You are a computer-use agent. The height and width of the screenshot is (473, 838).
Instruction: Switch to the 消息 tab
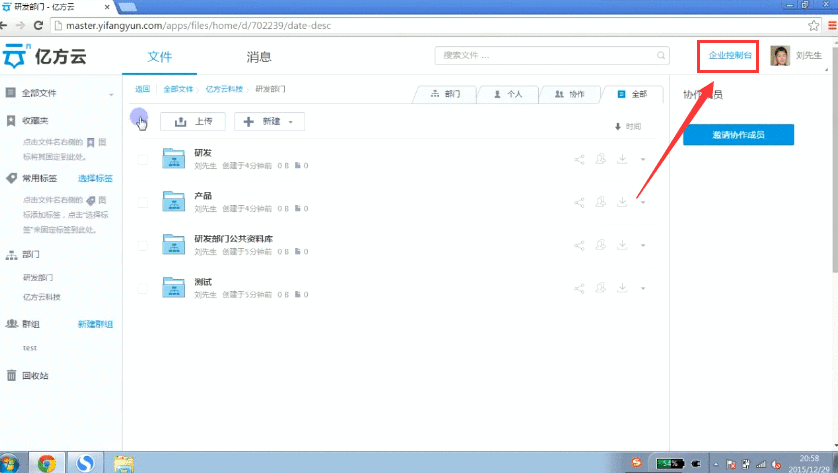[x=259, y=57]
